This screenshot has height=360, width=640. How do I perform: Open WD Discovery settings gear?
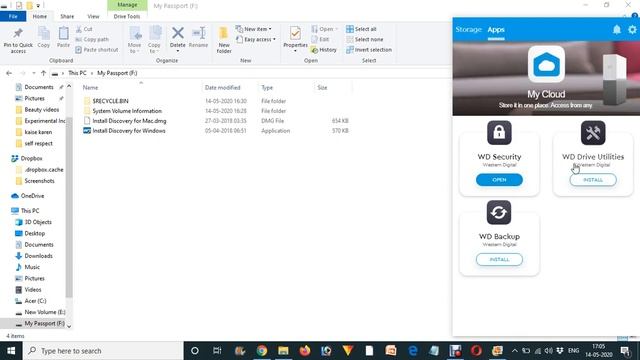point(632,29)
